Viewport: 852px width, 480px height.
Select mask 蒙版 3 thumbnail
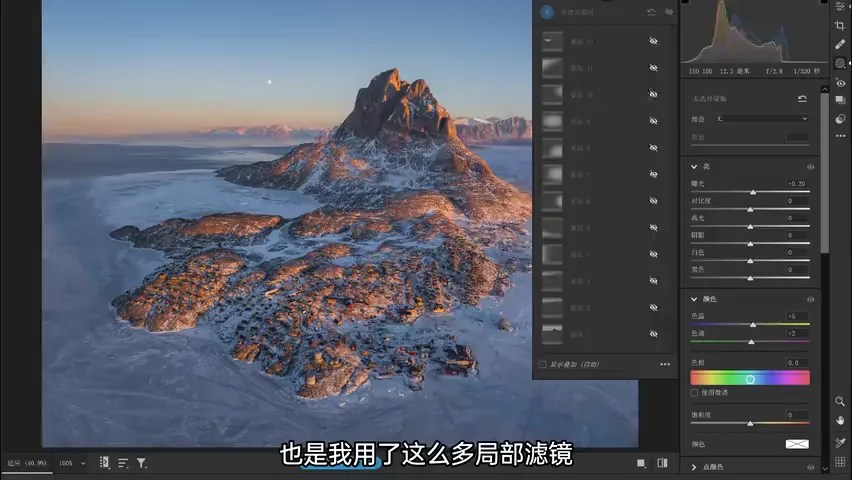click(x=552, y=281)
